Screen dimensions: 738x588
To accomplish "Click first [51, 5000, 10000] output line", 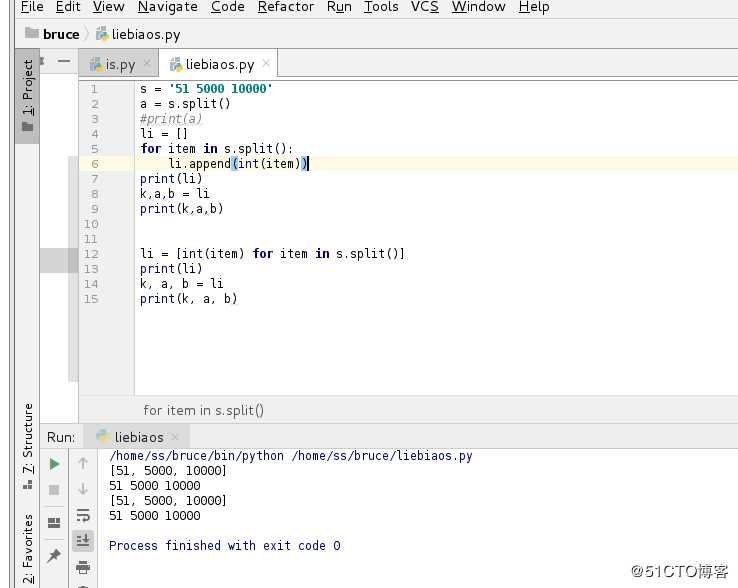I will pos(168,471).
